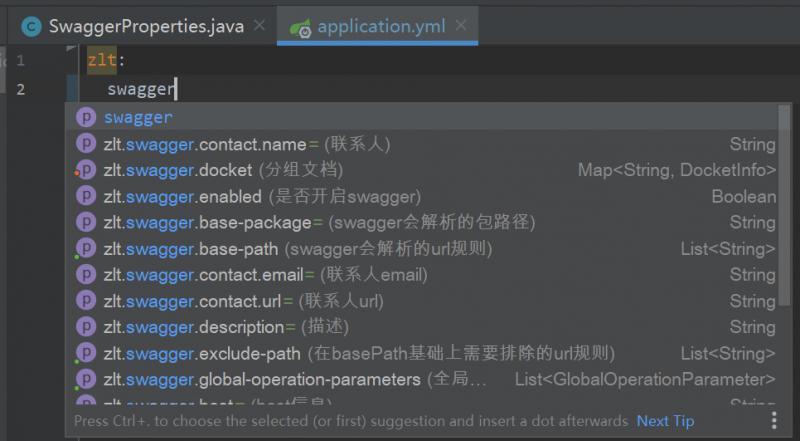Click the property icon beside zlt.swagger.contact.email
Screen dimensions: 800x441
(x=87, y=274)
